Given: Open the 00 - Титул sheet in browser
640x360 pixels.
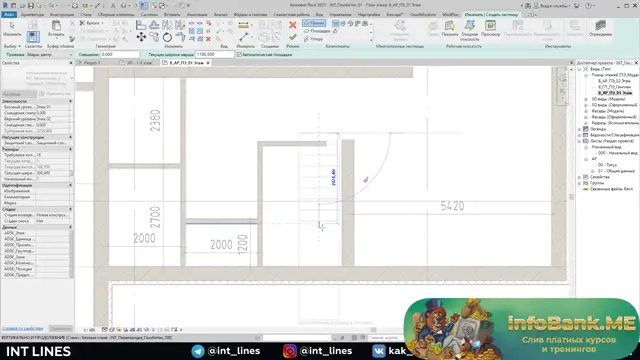Looking at the screenshot, I should pos(607,165).
